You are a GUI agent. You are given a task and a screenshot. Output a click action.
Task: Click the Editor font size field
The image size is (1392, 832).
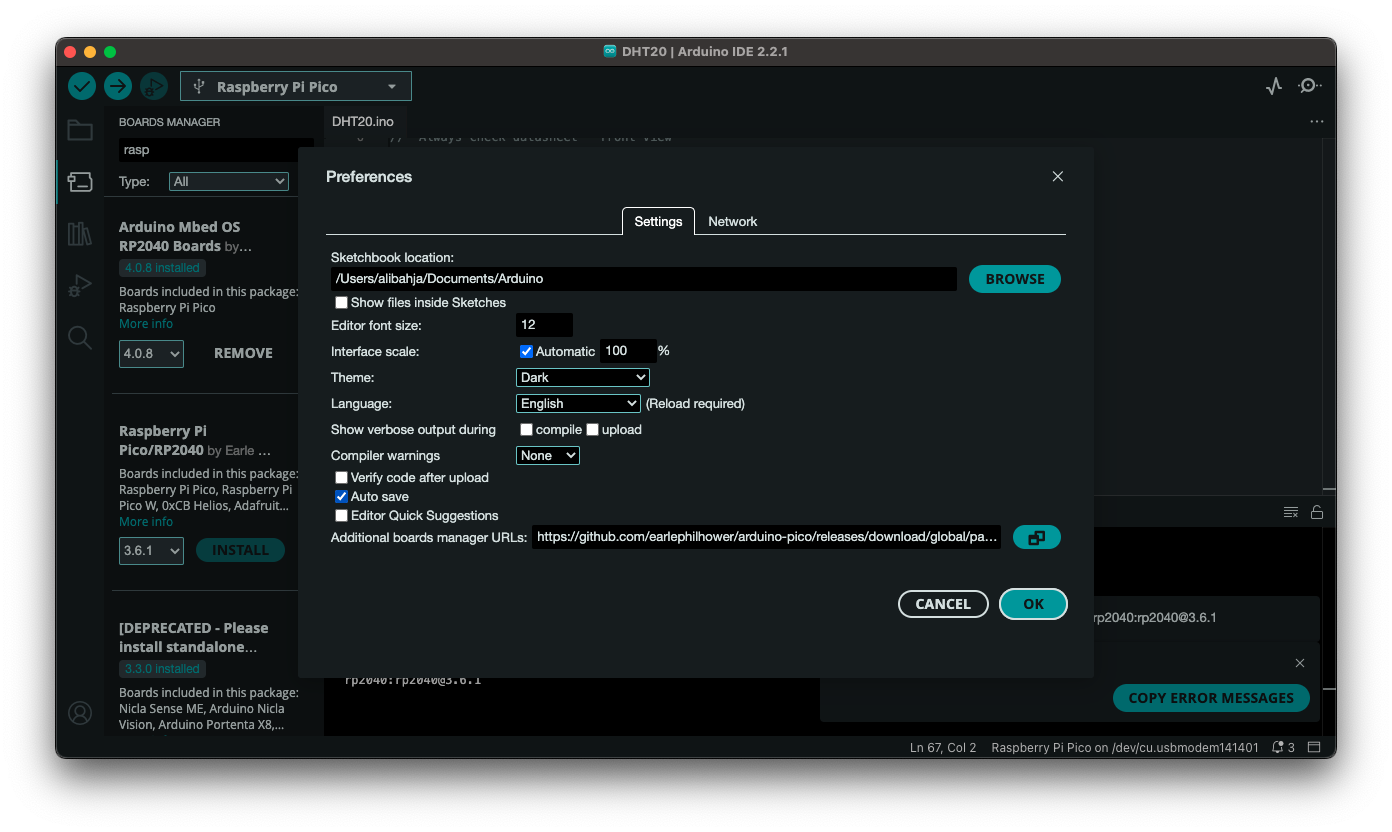pos(544,325)
